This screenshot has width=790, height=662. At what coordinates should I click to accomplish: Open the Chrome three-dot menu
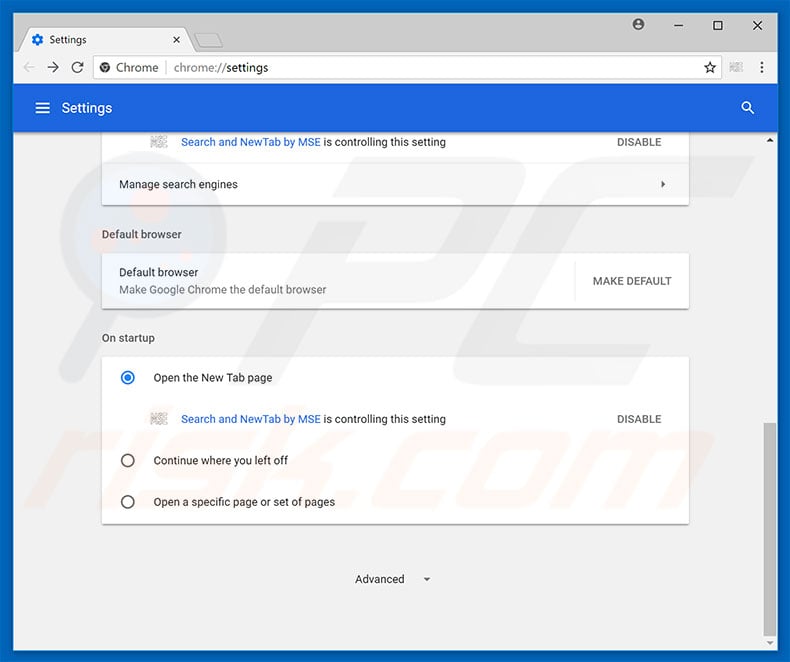click(762, 67)
